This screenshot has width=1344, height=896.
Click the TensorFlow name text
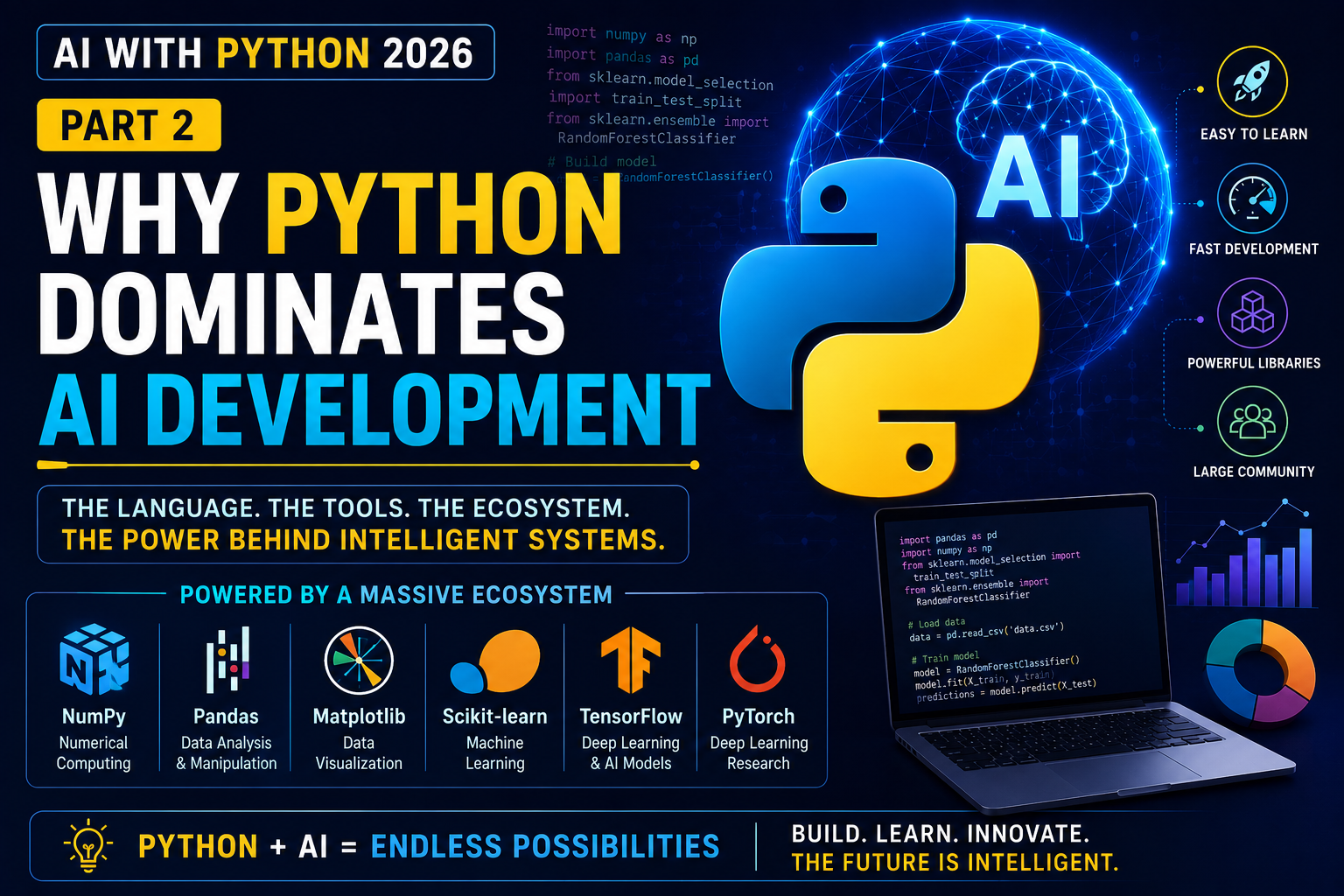tap(631, 717)
